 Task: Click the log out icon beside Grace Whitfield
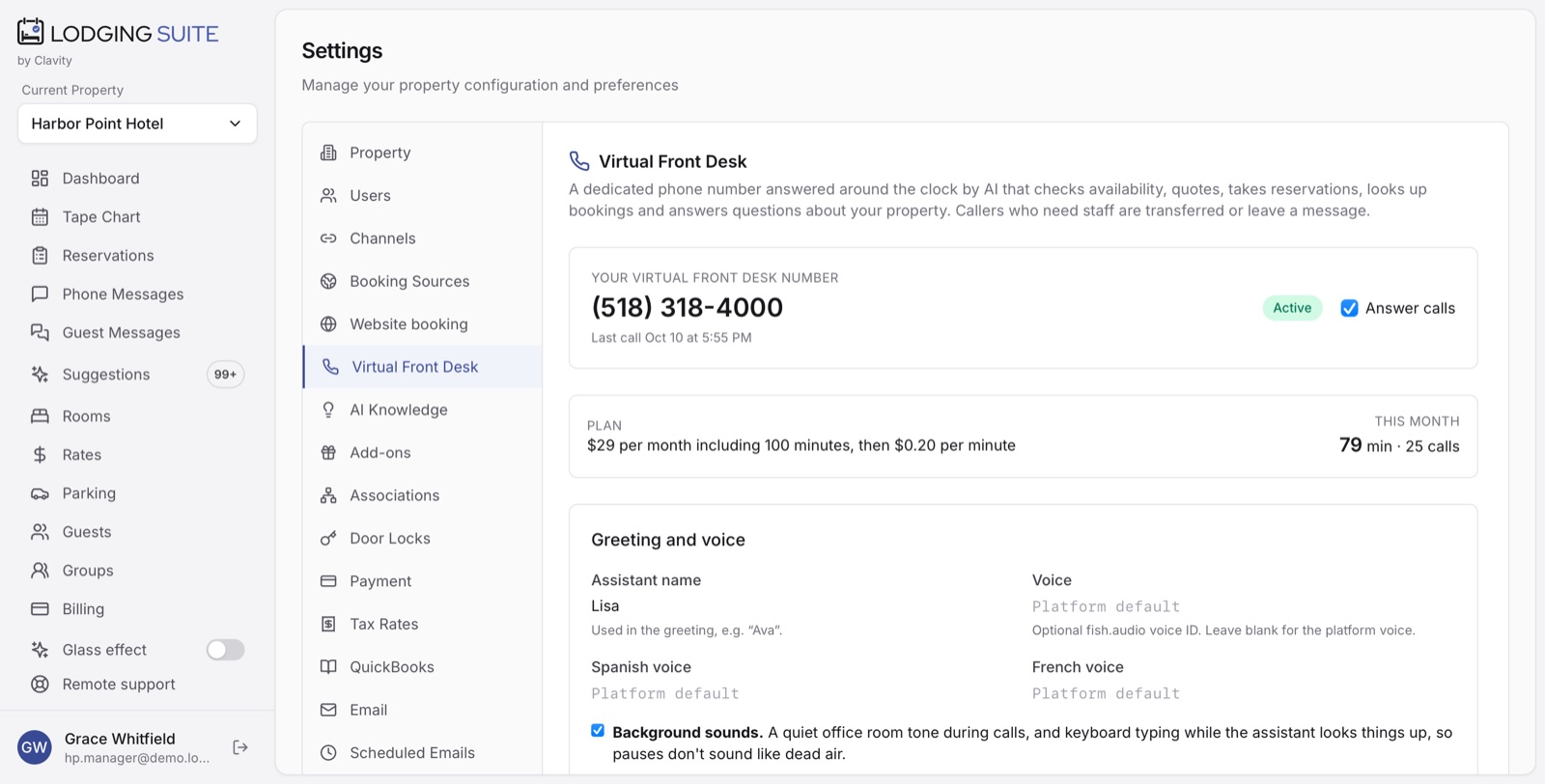240,747
